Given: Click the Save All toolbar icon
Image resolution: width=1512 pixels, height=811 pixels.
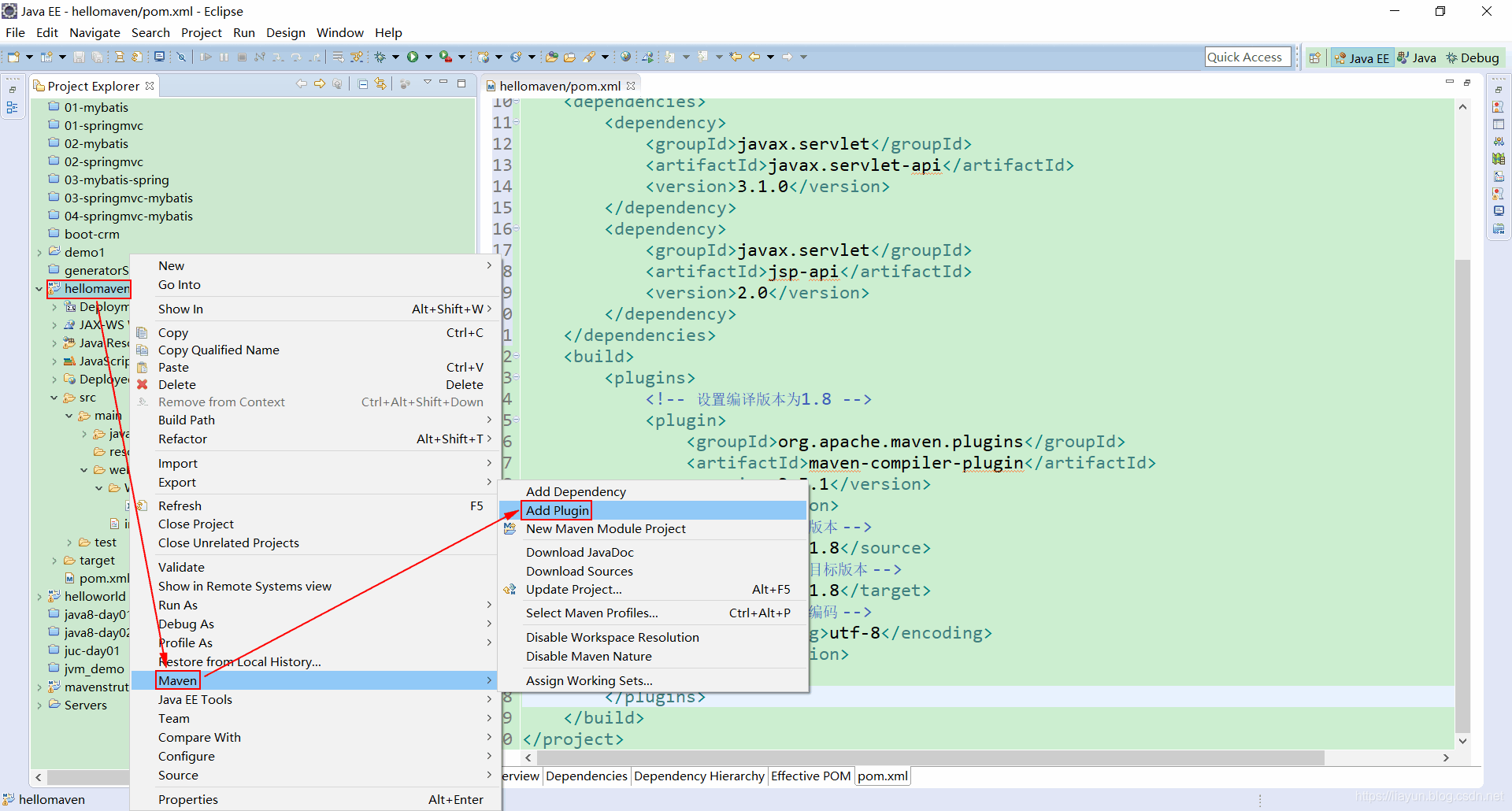Looking at the screenshot, I should (x=97, y=57).
